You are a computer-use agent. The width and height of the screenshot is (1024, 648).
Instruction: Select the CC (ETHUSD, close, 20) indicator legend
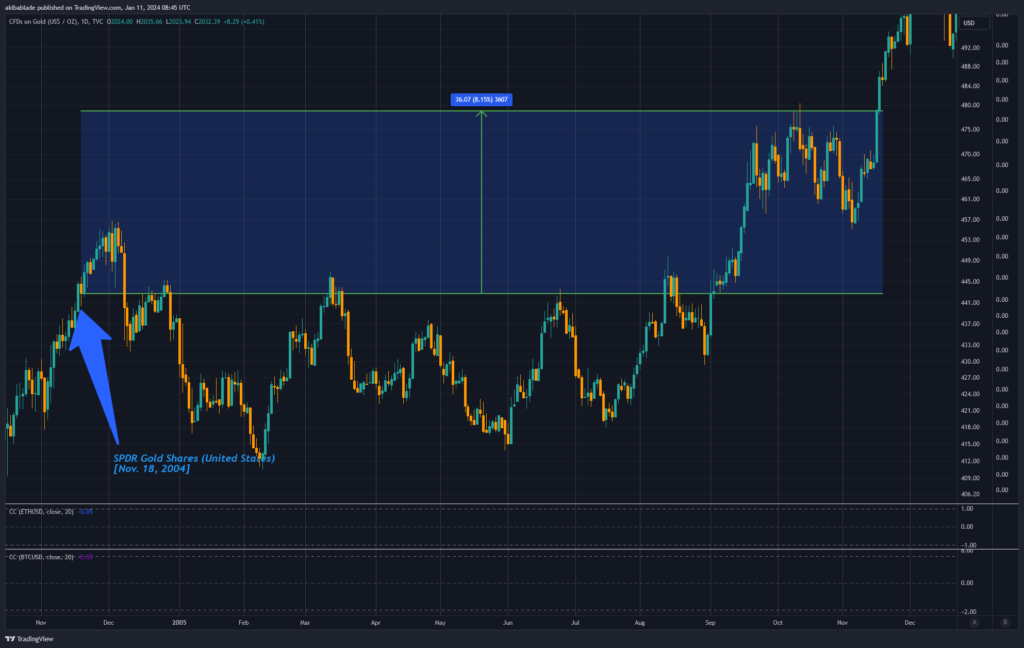click(x=50, y=512)
